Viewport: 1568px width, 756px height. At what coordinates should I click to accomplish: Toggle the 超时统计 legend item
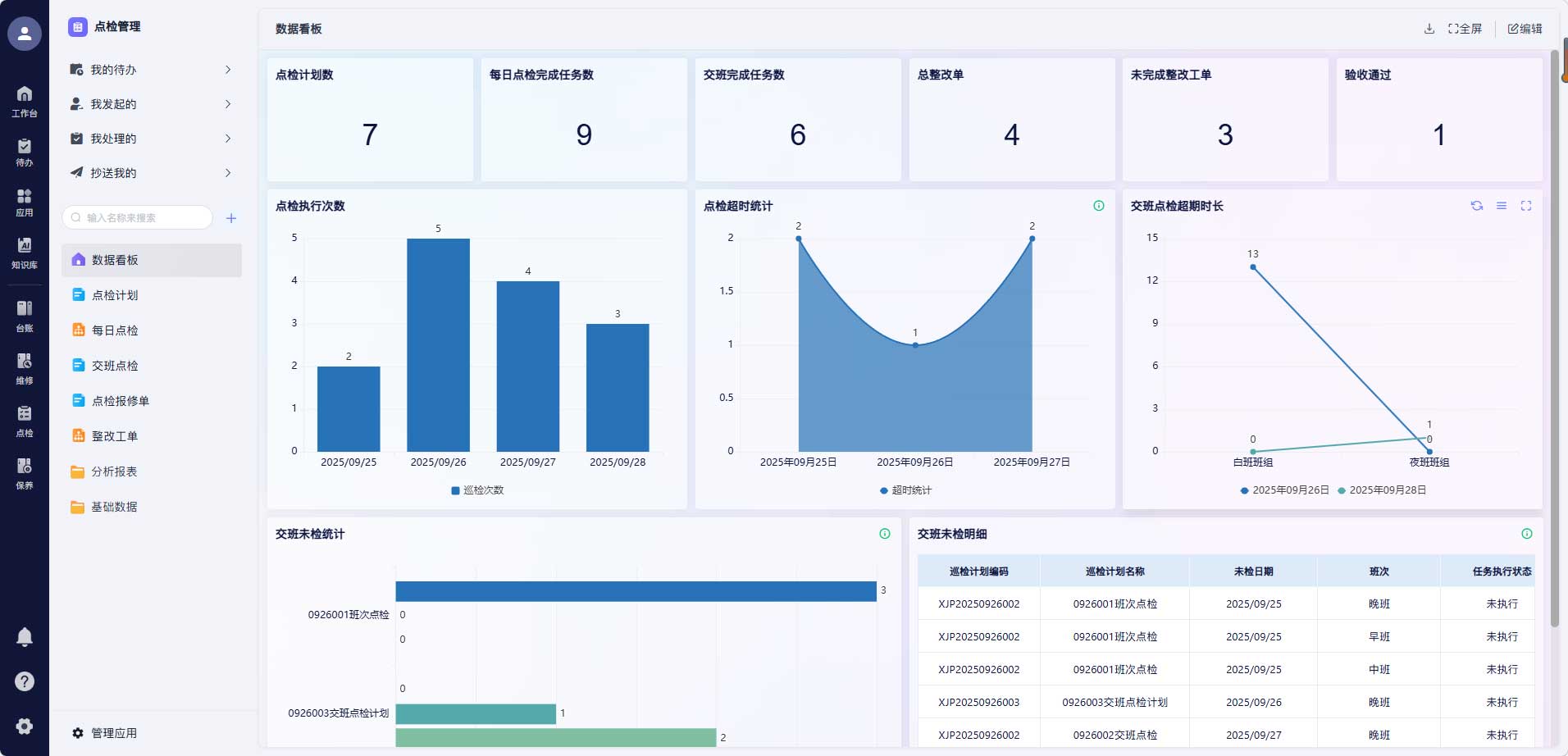click(905, 490)
